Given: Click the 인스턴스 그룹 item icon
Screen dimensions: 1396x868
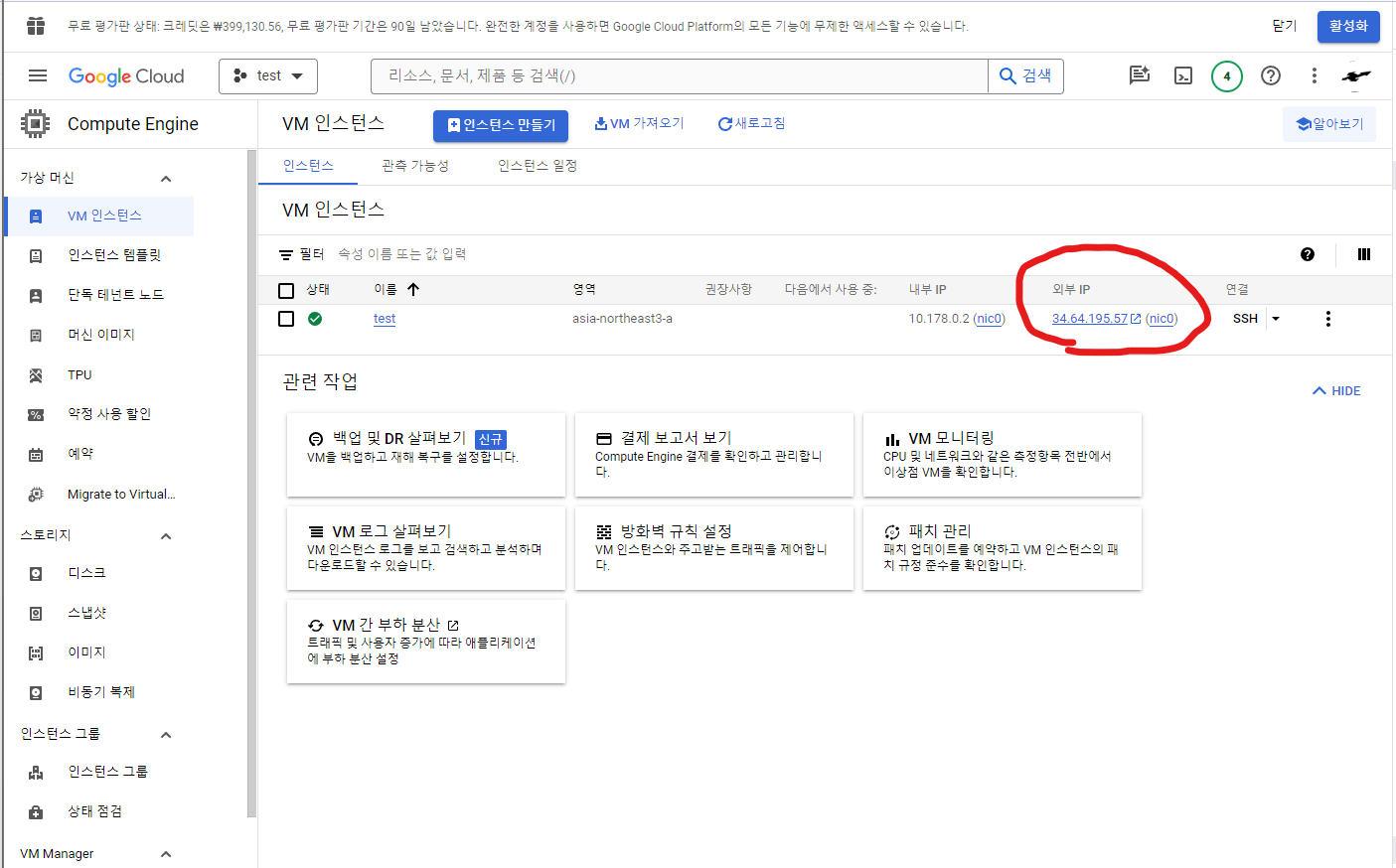Looking at the screenshot, I should [36, 773].
